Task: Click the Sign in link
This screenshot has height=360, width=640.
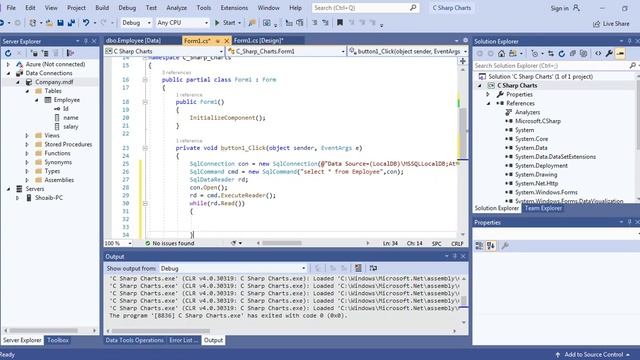Action: click(559, 8)
